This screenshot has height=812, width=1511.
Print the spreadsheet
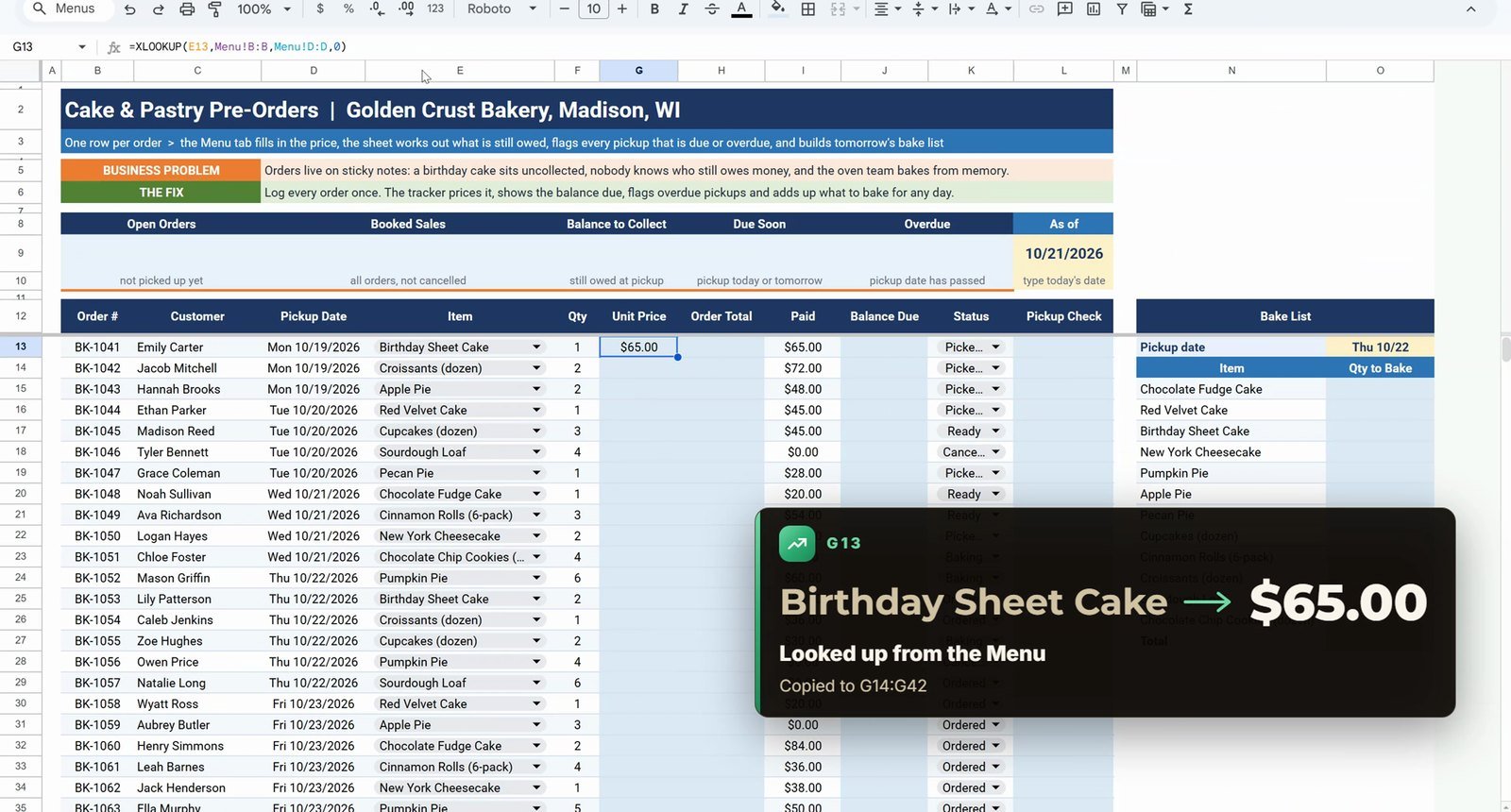(187, 8)
